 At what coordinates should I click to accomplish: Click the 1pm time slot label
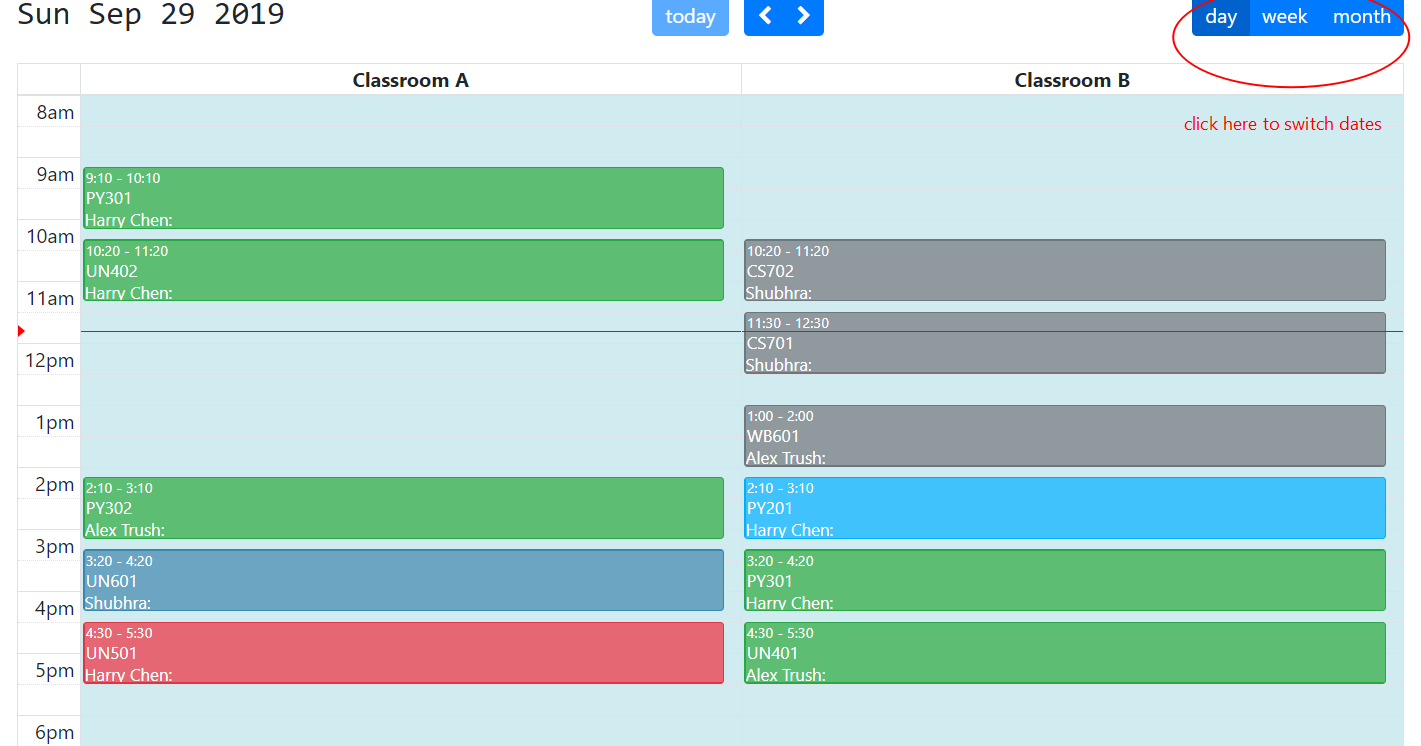55,422
